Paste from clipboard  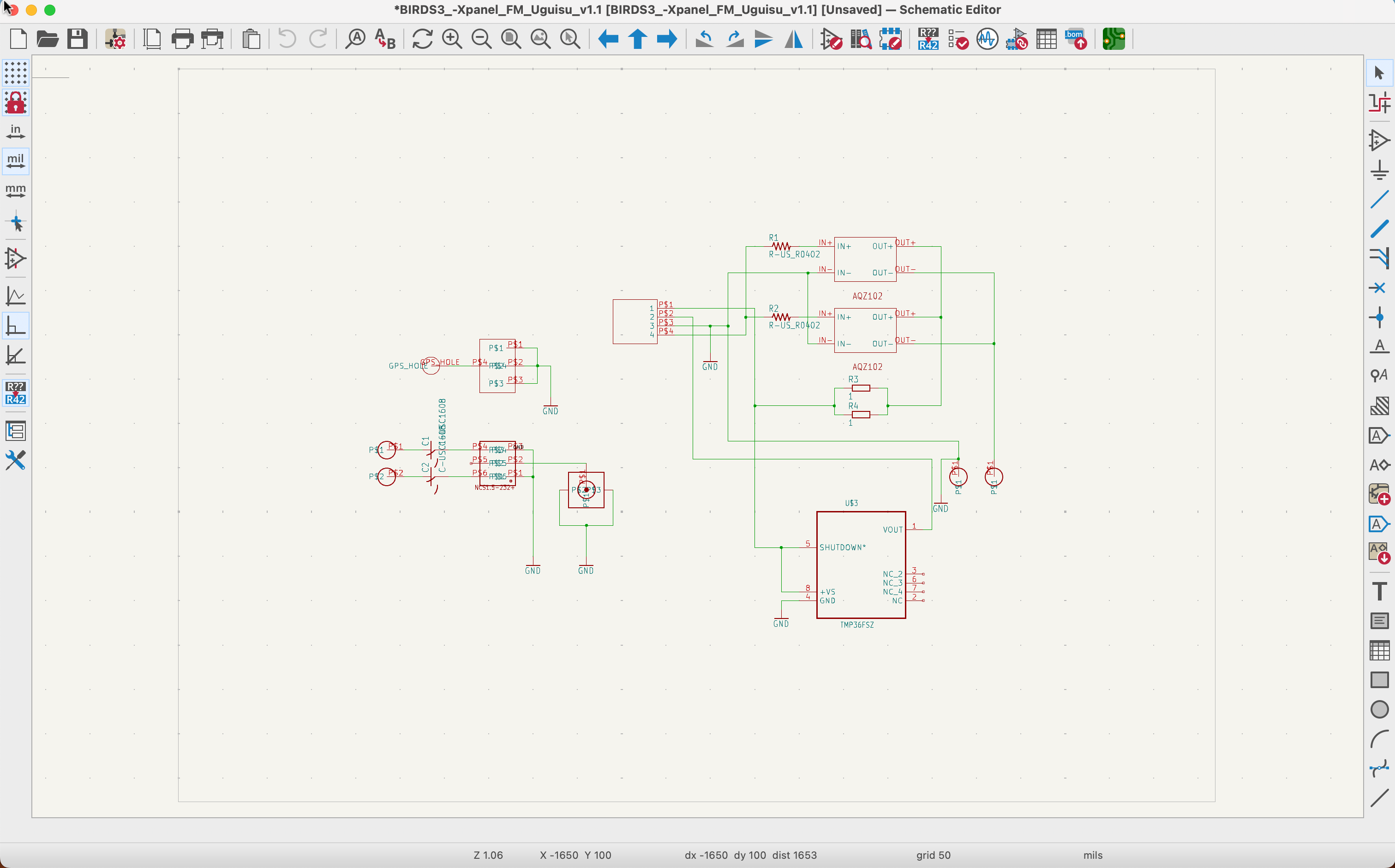point(251,39)
